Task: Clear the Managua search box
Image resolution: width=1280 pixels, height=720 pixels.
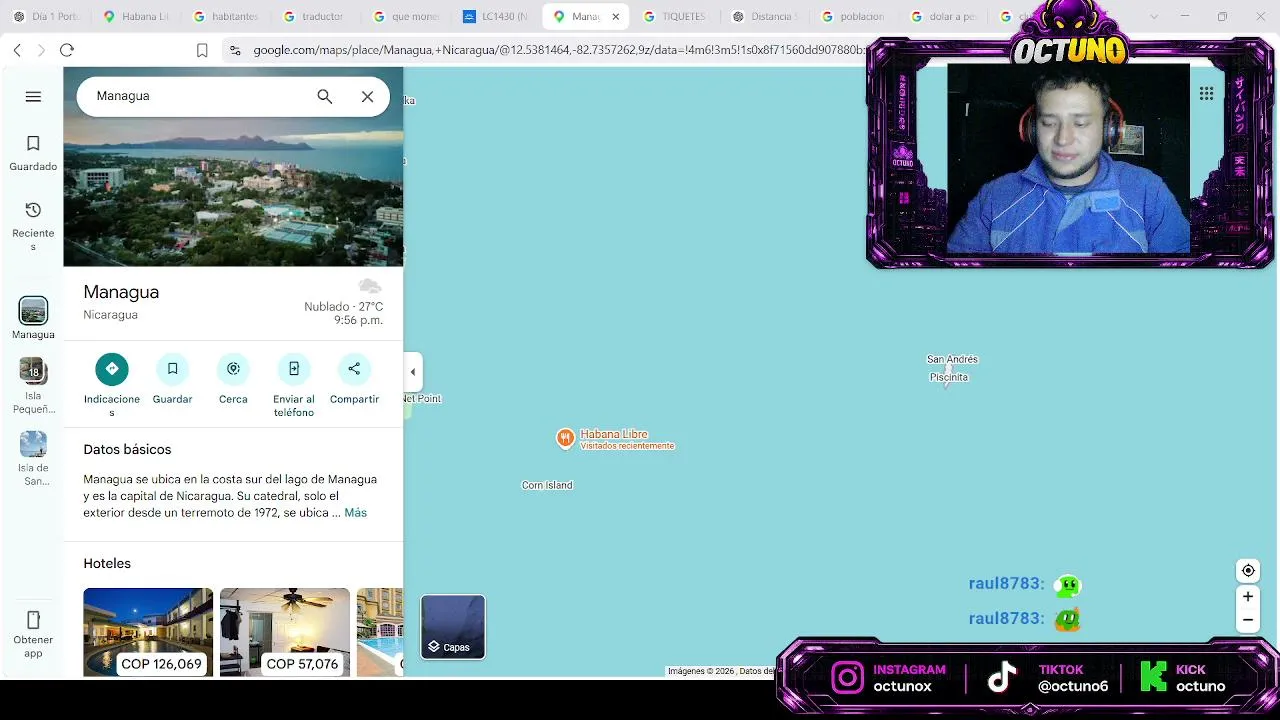Action: point(367,96)
